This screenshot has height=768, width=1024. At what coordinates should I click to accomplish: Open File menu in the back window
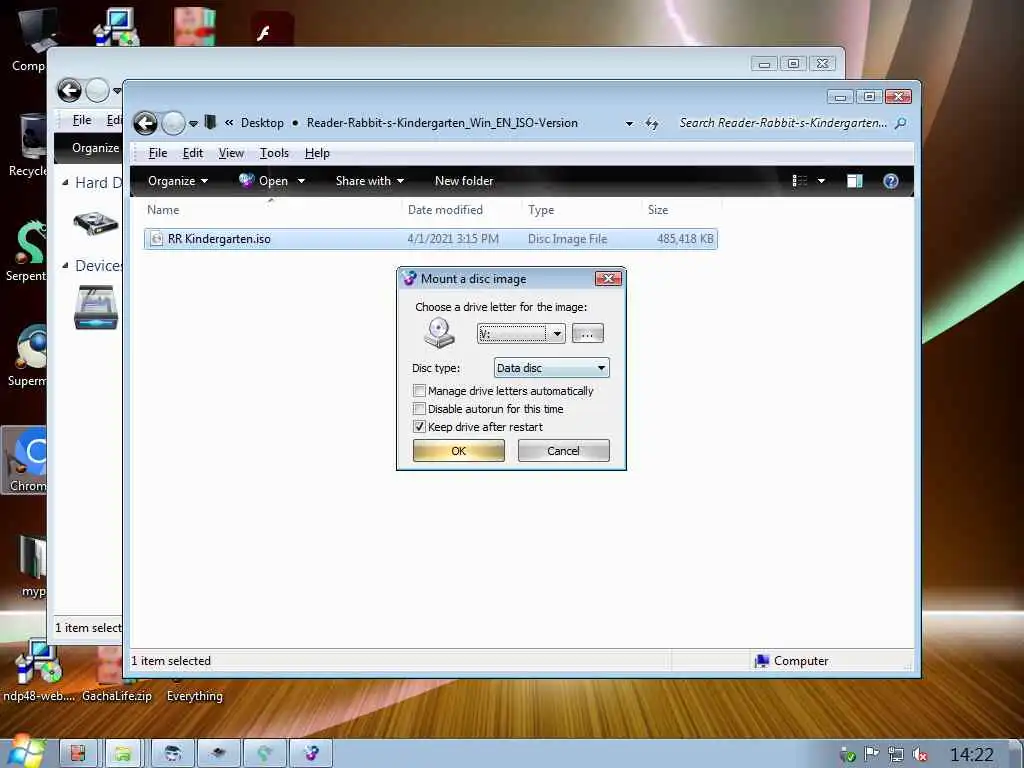click(82, 120)
